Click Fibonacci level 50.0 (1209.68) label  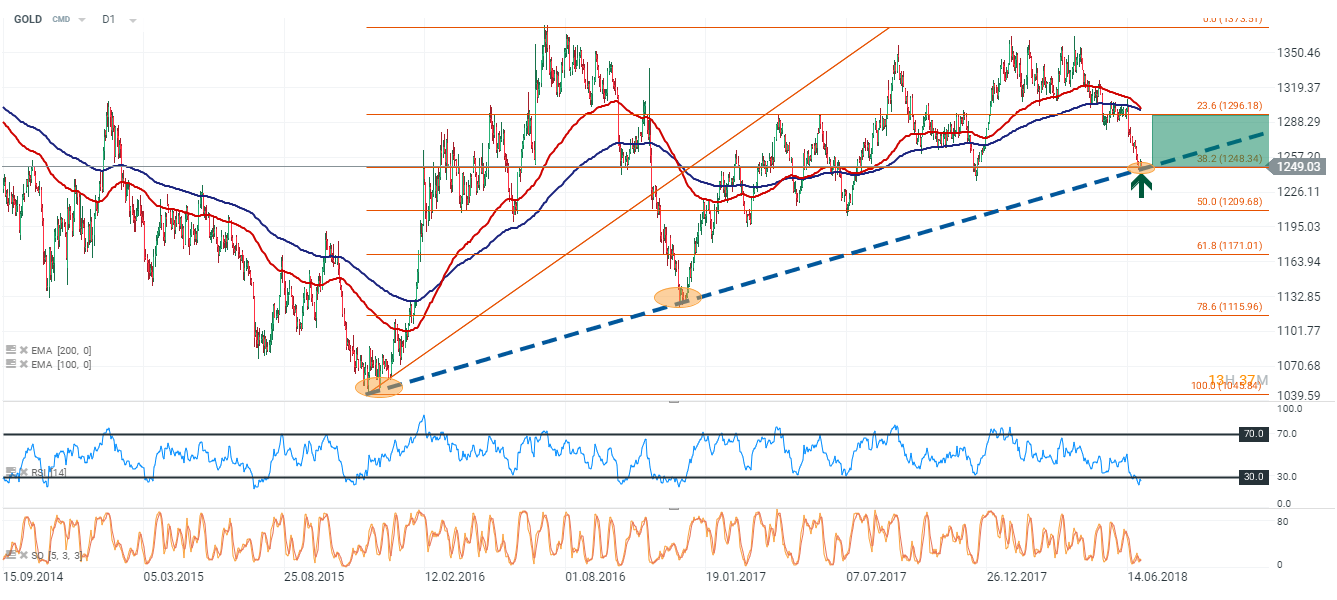coord(1231,201)
